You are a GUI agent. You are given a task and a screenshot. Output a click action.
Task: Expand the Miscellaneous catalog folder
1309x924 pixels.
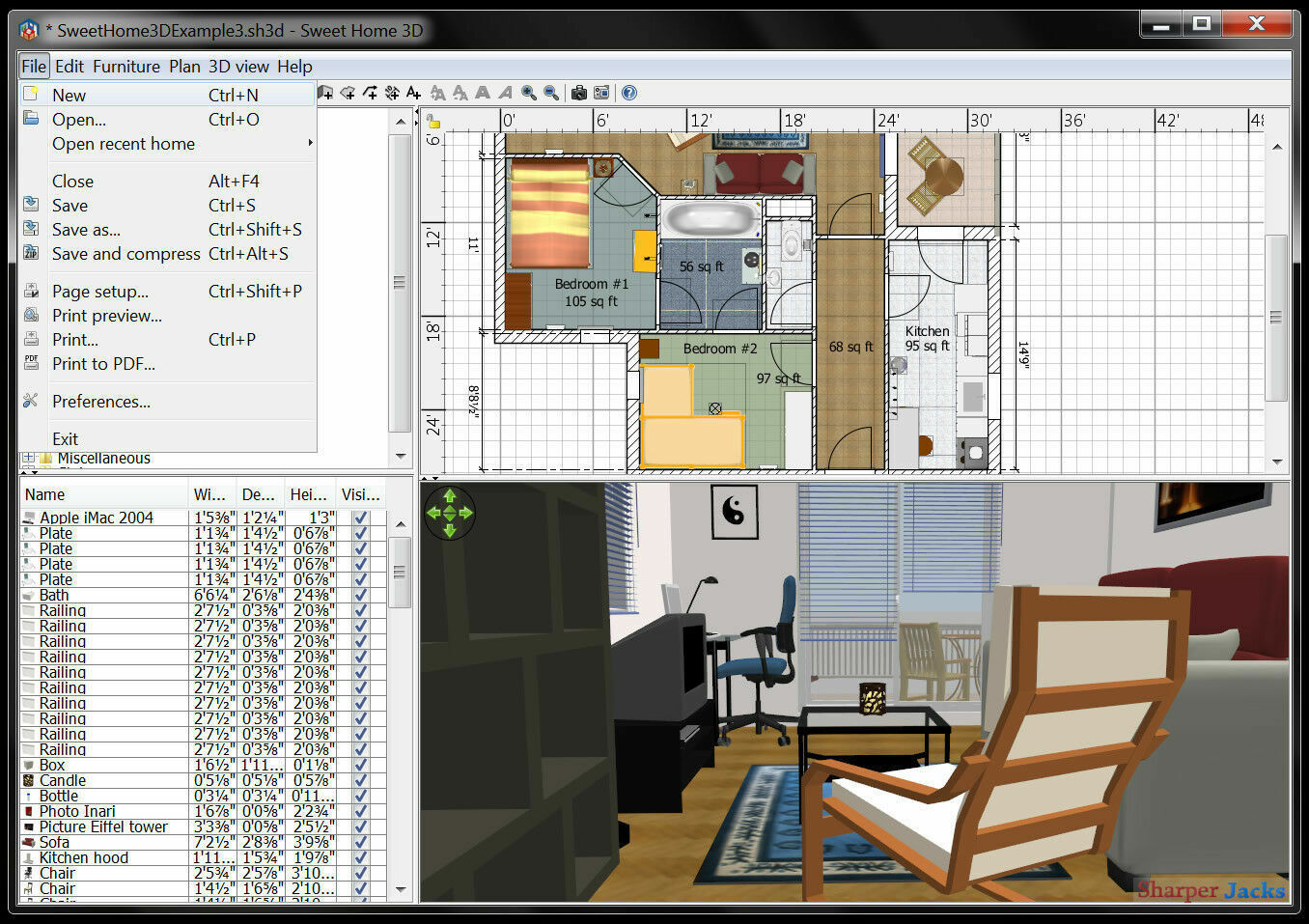28,458
